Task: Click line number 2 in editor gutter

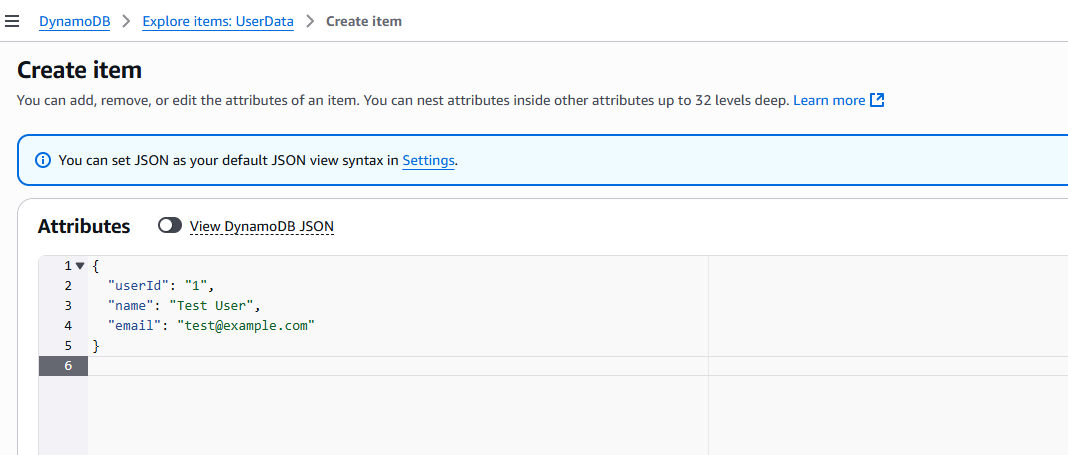Action: coord(68,286)
